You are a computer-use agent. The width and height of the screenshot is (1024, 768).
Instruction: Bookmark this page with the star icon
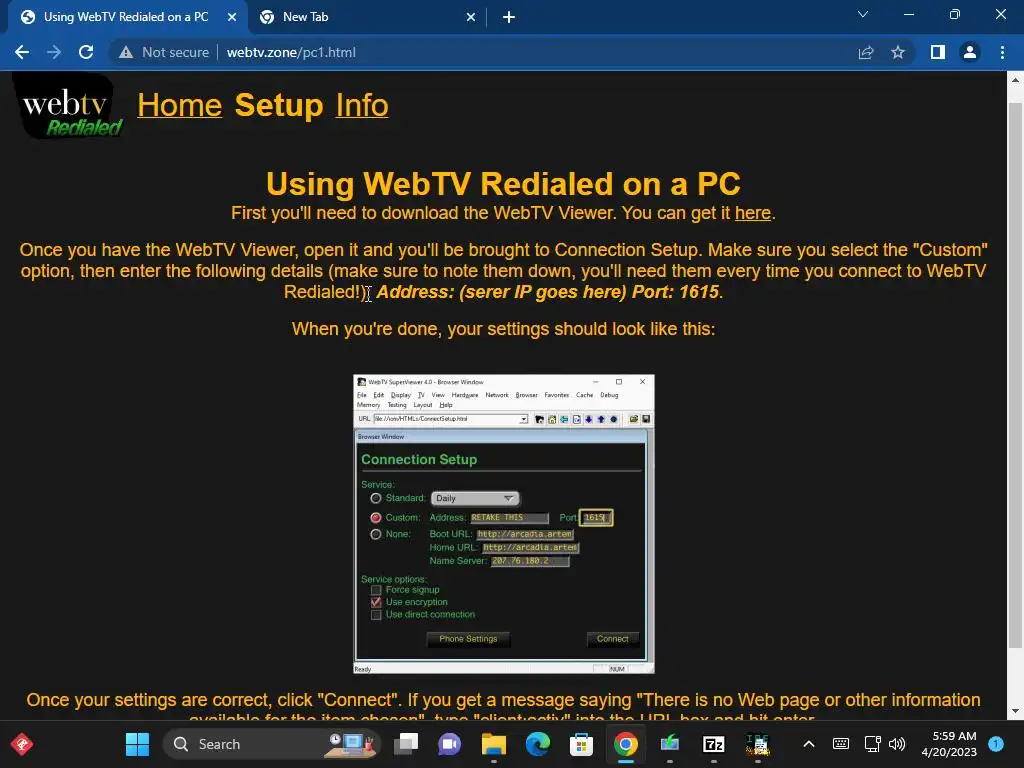898,52
